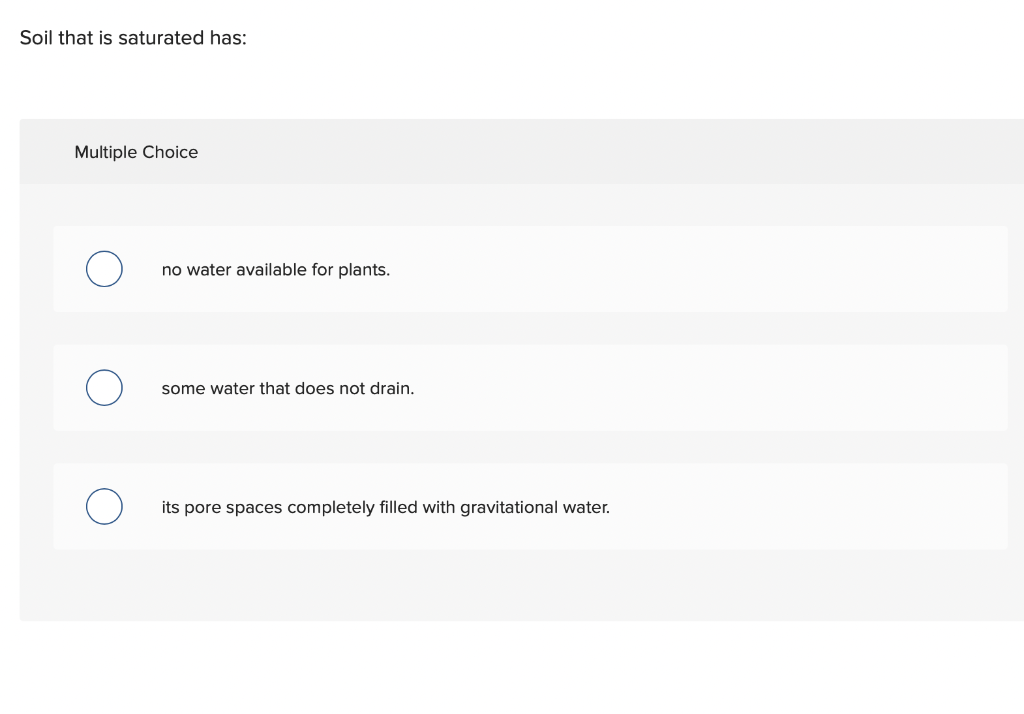
Task: Click the answer text 'no water available for plants'
Action: pos(276,269)
